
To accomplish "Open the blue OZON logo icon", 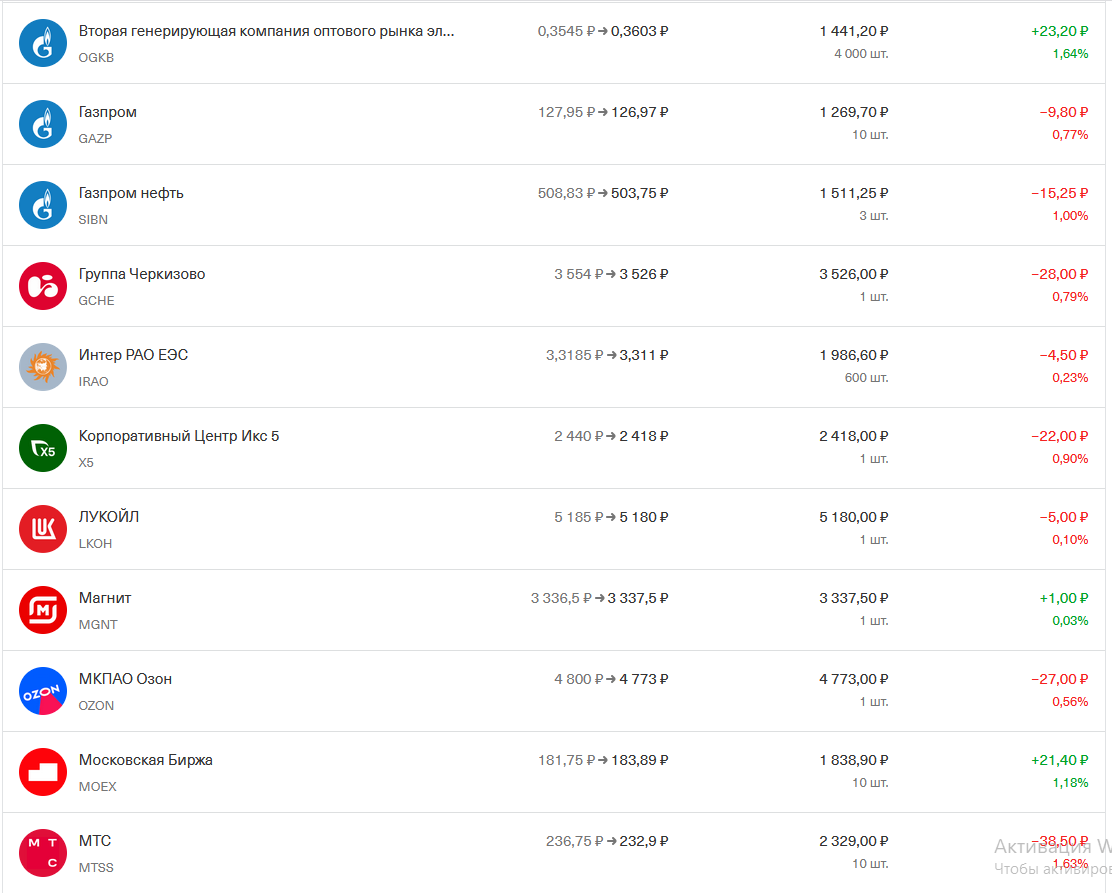I will (43, 692).
